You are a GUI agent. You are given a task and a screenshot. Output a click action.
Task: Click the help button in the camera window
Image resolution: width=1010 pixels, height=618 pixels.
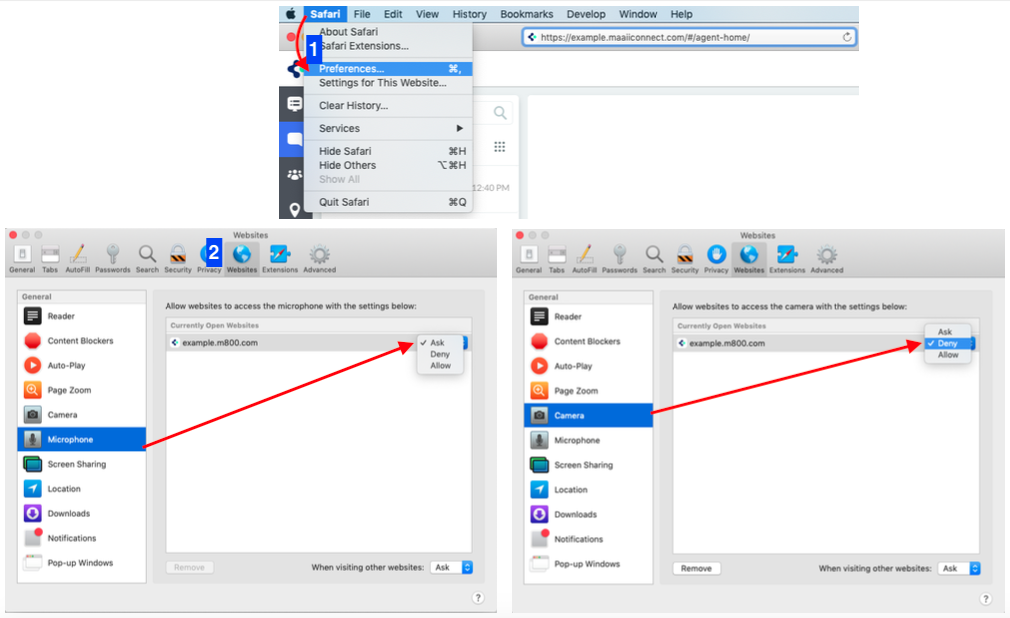(x=986, y=599)
